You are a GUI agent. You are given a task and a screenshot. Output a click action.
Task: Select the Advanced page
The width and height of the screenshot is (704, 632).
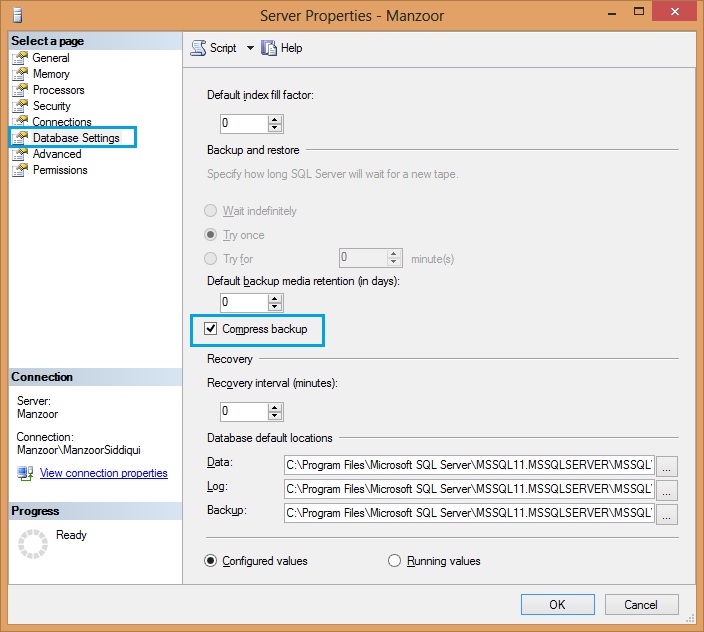tap(57, 154)
